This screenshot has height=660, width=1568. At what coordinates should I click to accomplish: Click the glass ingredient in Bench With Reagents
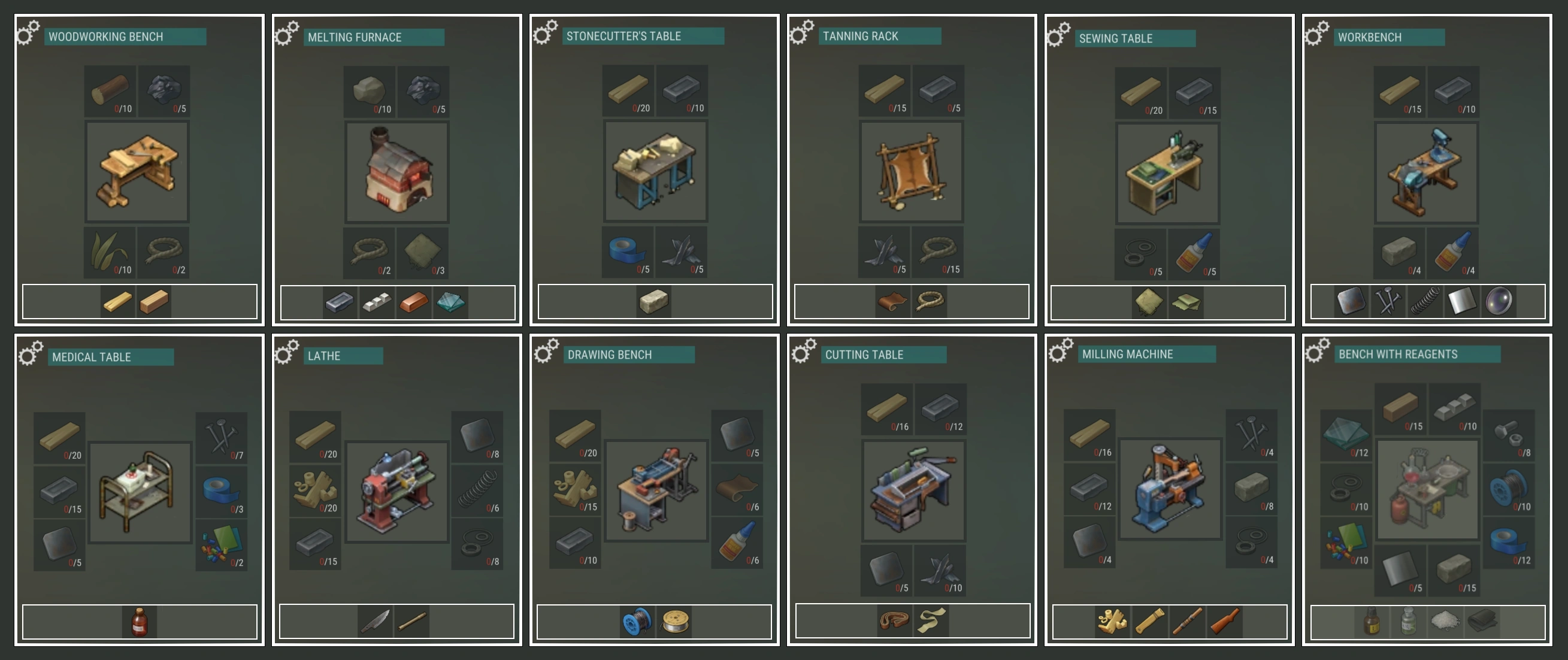pyautogui.click(x=1346, y=435)
